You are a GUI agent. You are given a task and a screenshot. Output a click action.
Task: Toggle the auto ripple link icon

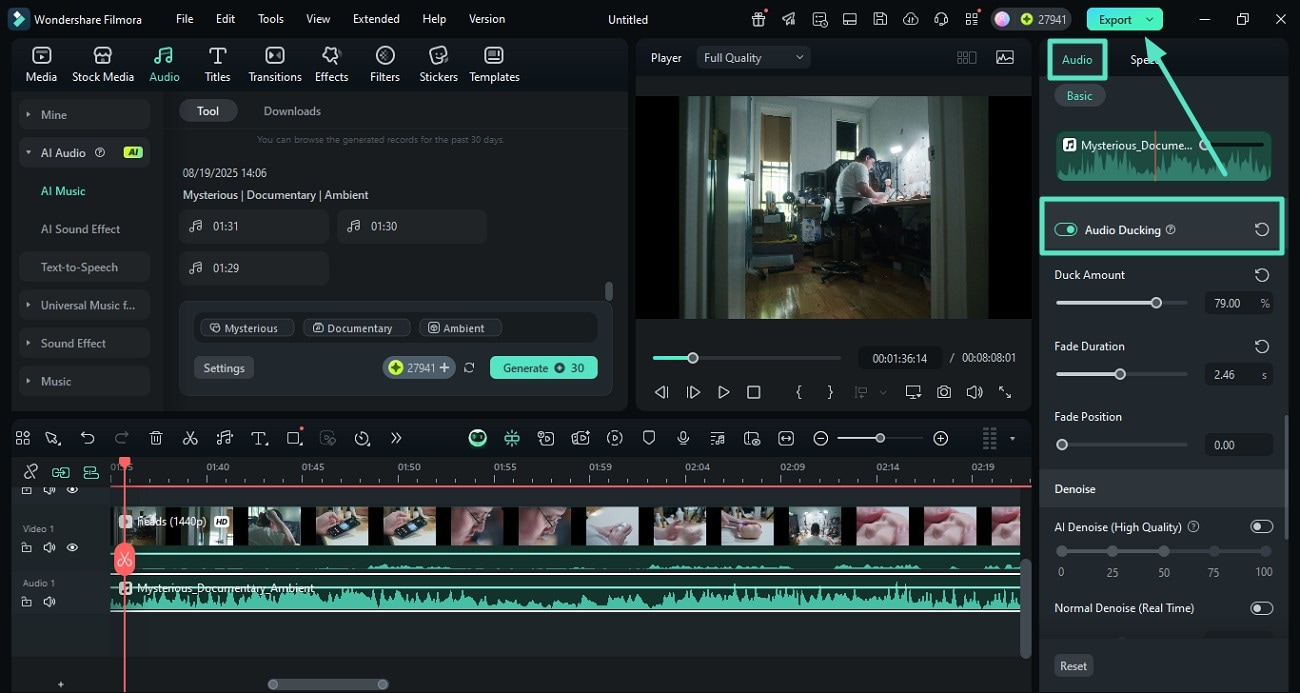coord(61,472)
